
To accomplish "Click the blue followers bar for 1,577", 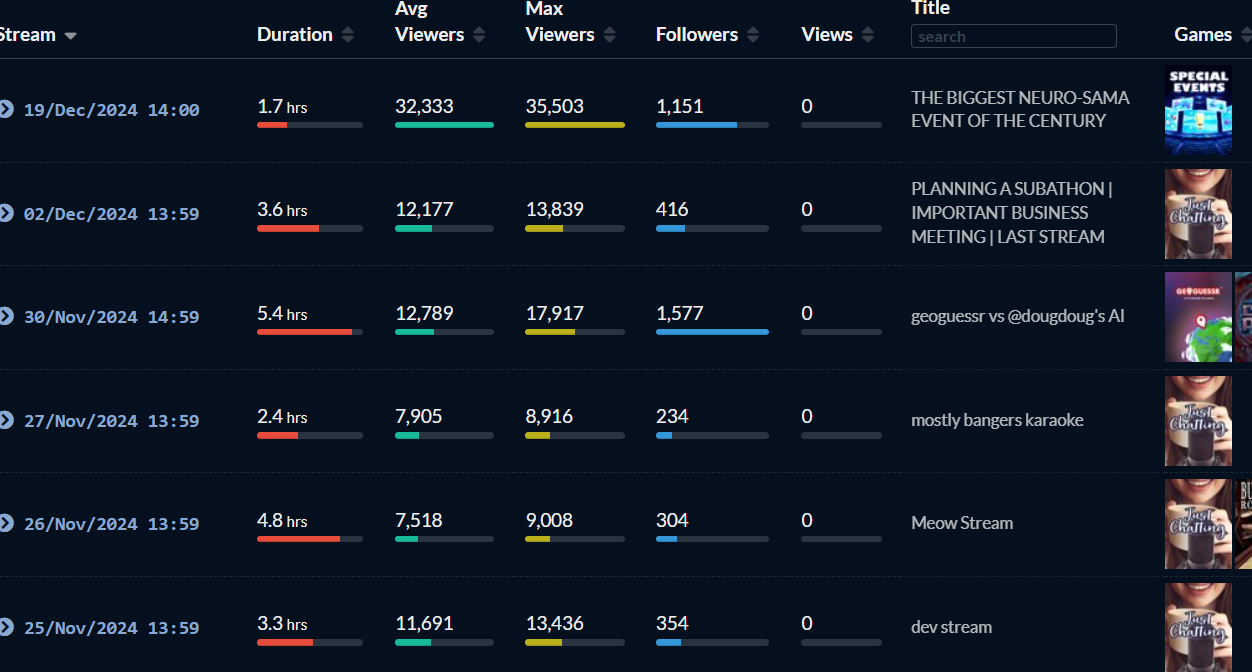I will (712, 332).
